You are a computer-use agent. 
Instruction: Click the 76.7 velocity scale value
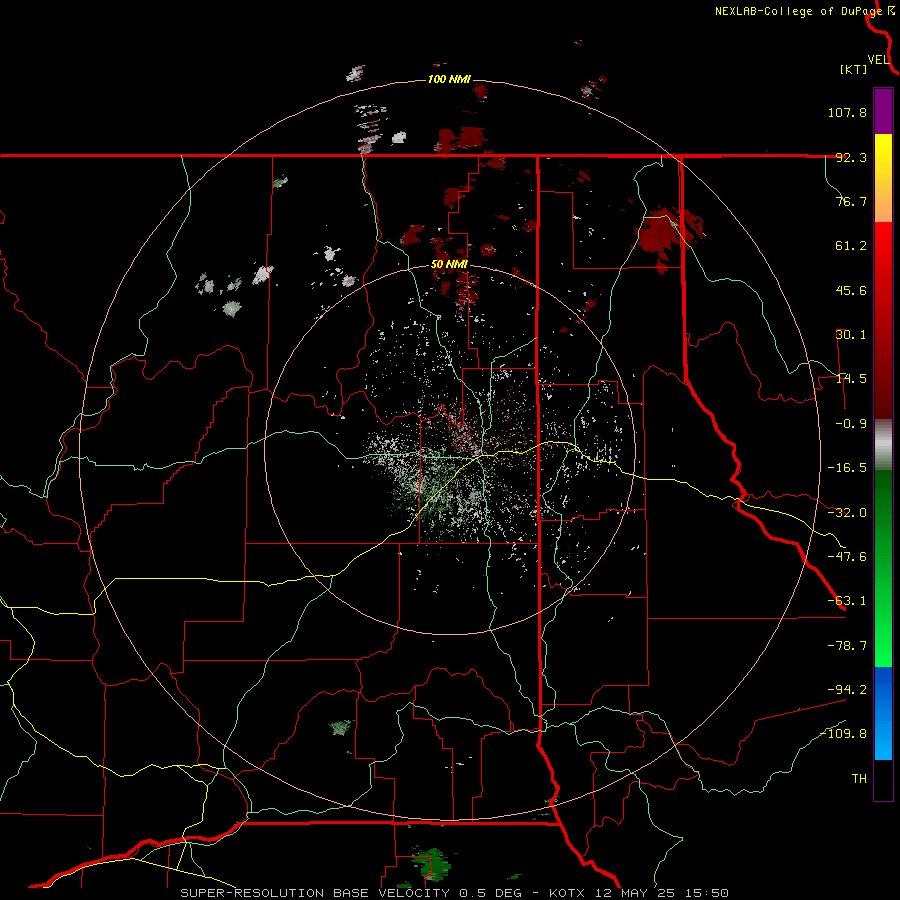tap(851, 201)
